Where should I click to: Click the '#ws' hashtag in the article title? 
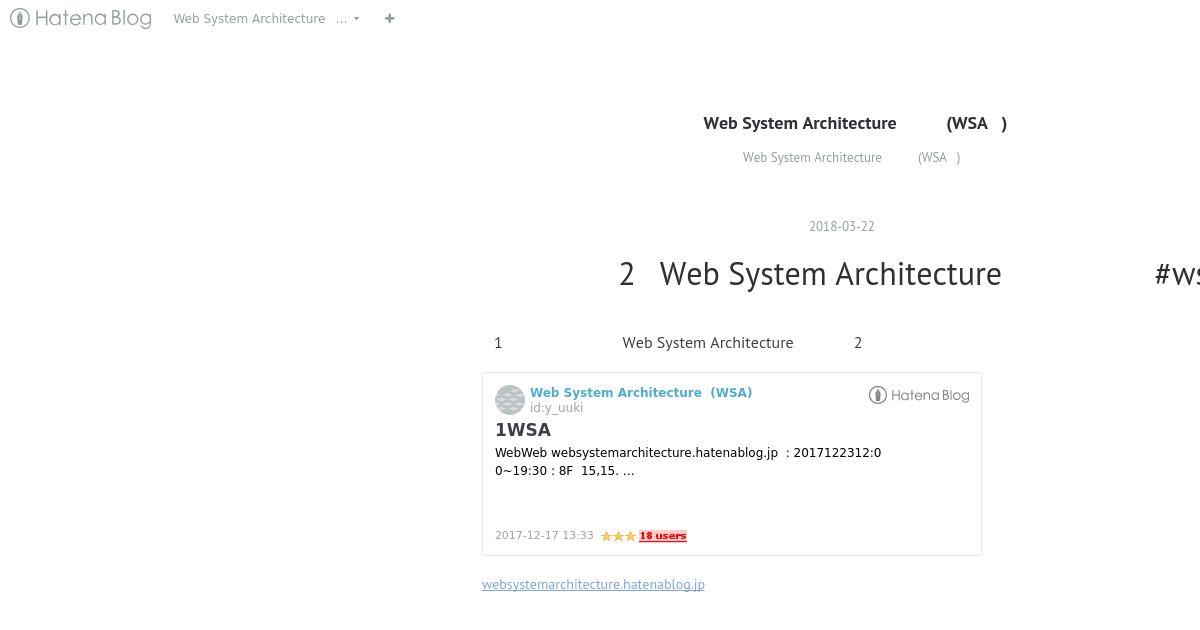point(1177,274)
